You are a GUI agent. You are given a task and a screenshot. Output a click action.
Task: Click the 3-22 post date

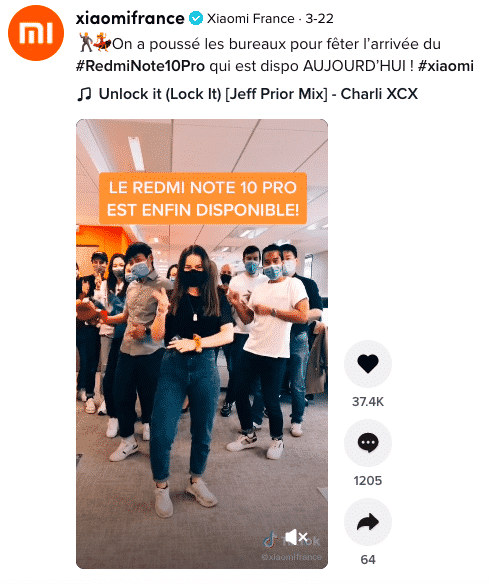point(319,18)
